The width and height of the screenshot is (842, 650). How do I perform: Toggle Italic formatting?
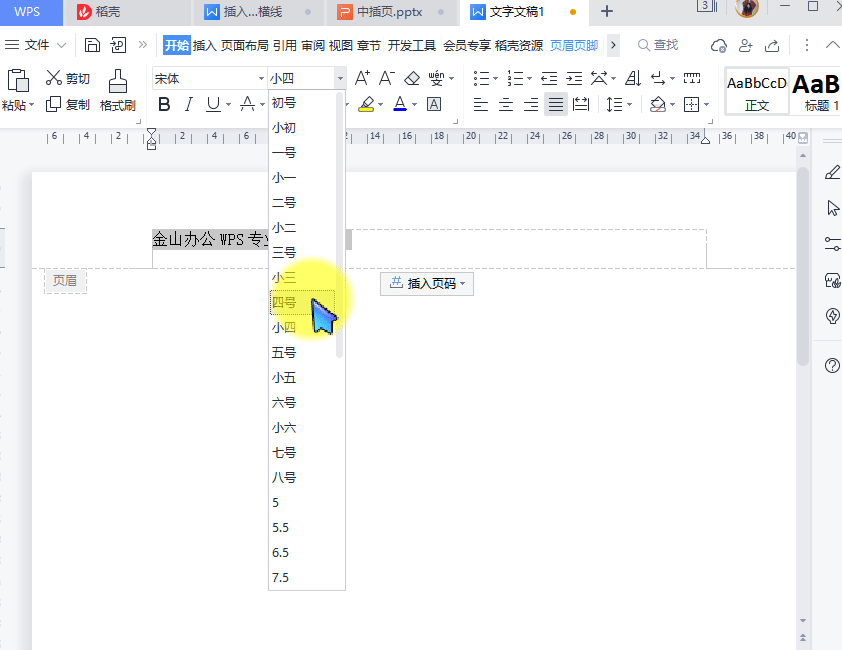point(188,104)
